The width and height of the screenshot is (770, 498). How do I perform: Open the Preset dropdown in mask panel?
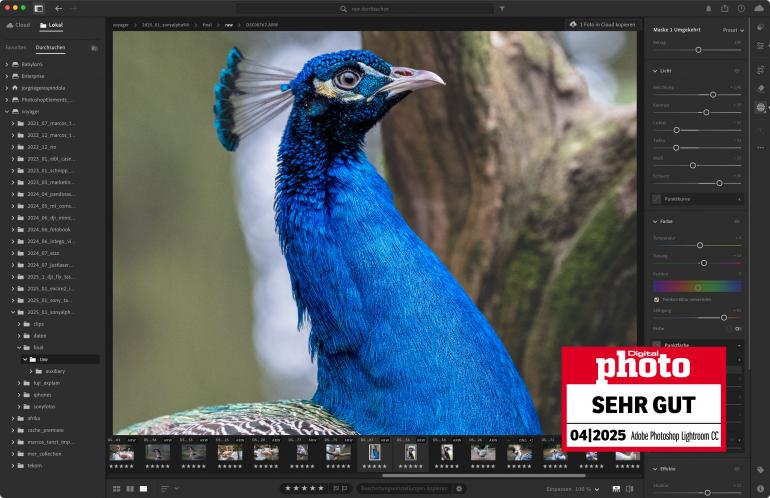pyautogui.click(x=733, y=30)
